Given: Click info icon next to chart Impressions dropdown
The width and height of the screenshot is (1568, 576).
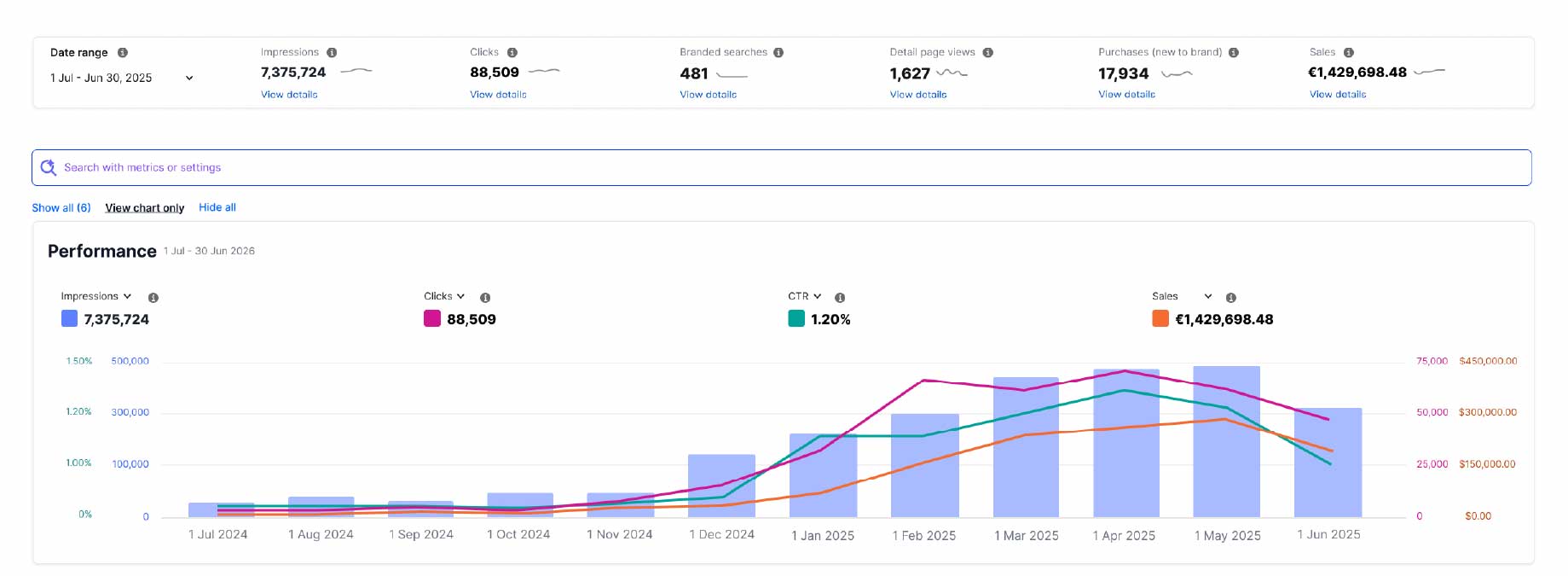Looking at the screenshot, I should (x=153, y=298).
